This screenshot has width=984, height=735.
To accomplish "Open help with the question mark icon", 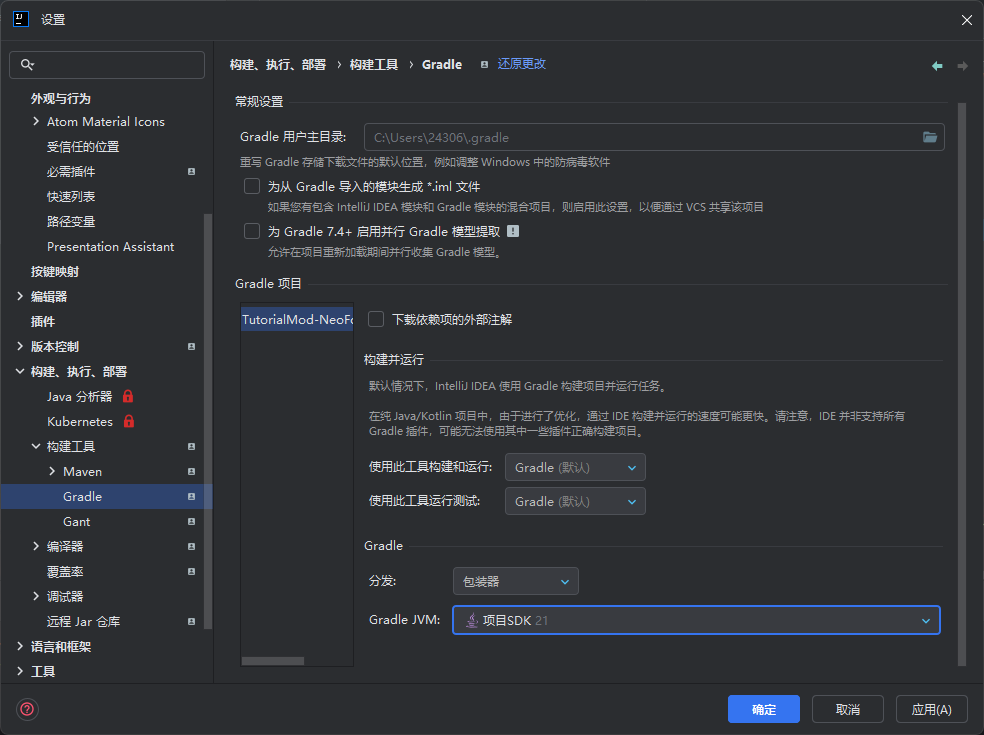I will click(27, 709).
